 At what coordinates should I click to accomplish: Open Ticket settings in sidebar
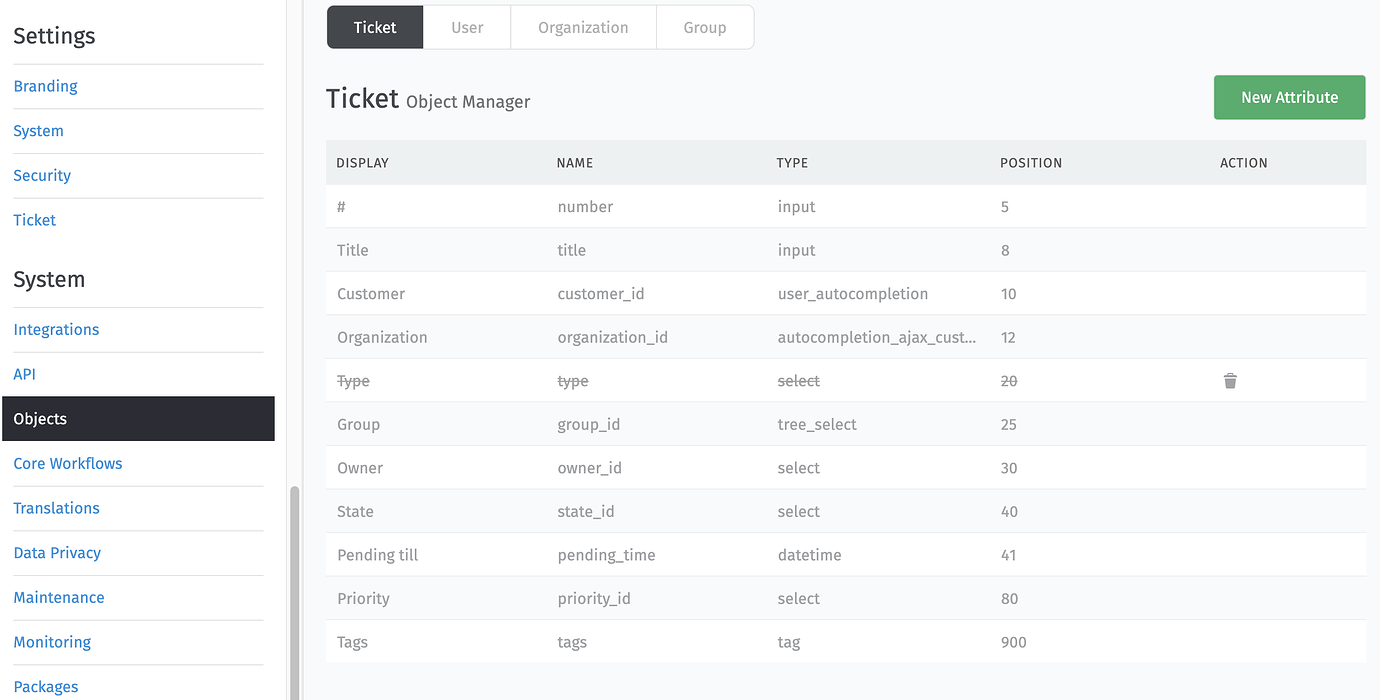click(34, 219)
